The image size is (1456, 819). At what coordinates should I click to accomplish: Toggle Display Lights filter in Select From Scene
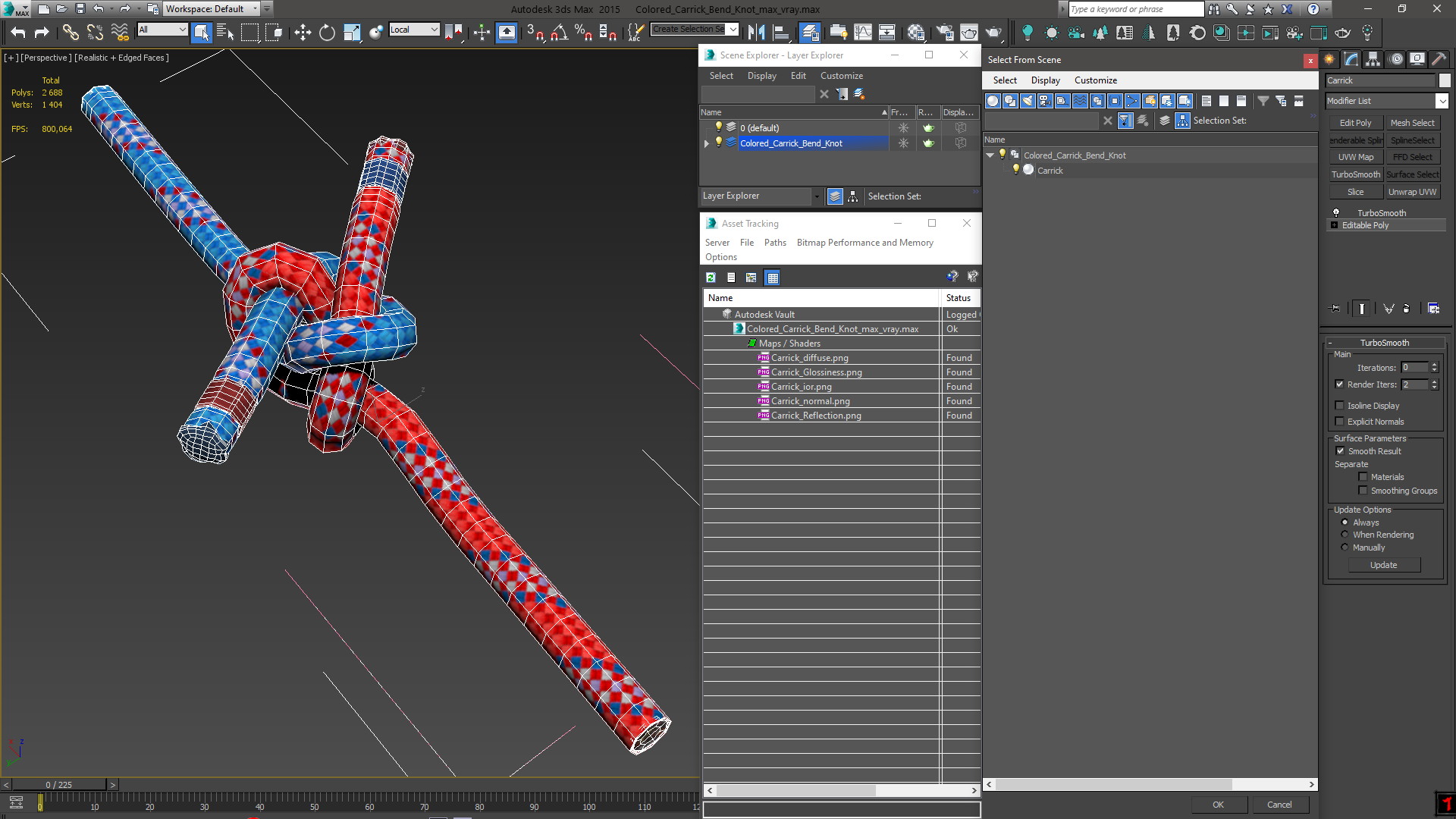point(1028,101)
